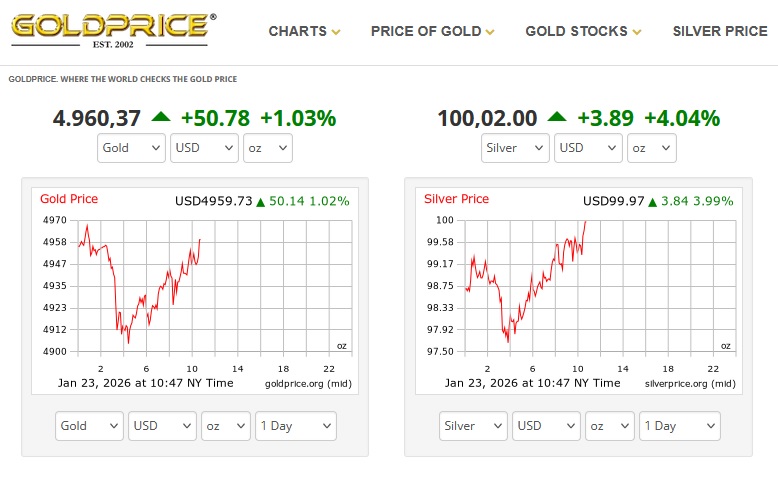The width and height of the screenshot is (778, 486).
Task: Open the Price of Gold menu
Action: 432,31
